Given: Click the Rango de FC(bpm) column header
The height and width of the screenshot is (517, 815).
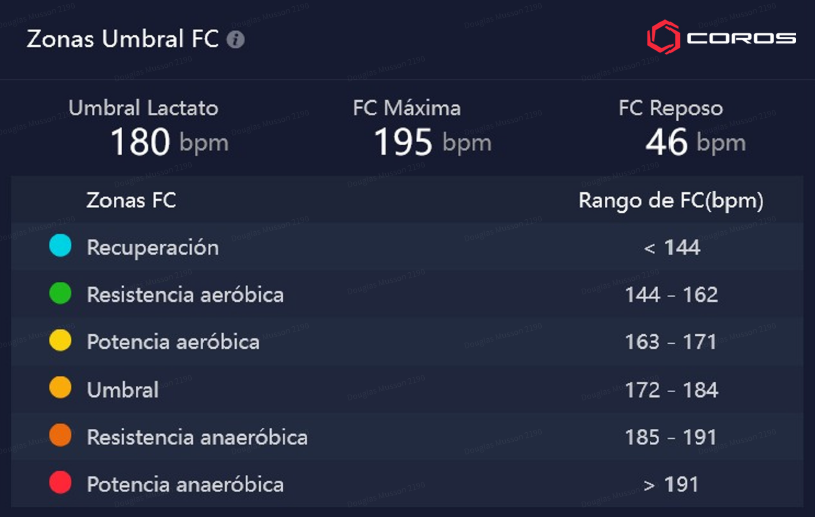Looking at the screenshot, I should point(671,201).
